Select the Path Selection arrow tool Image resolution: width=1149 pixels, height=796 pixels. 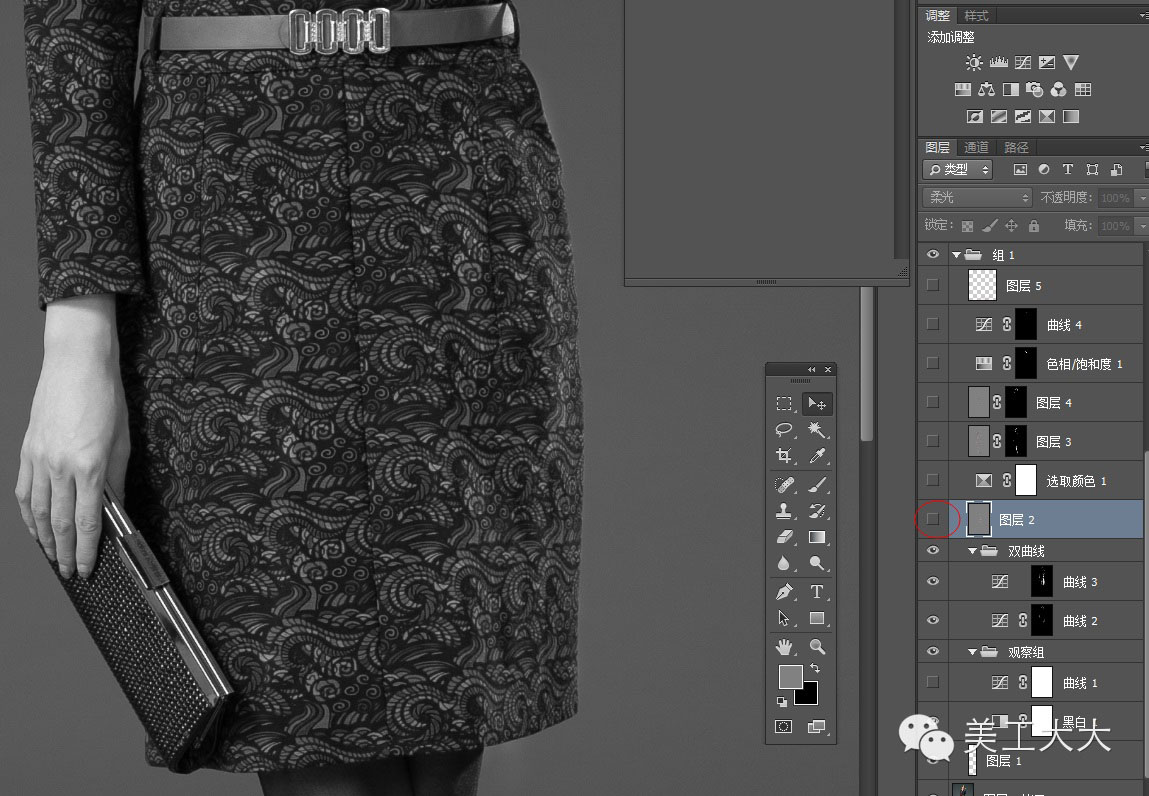(x=784, y=619)
